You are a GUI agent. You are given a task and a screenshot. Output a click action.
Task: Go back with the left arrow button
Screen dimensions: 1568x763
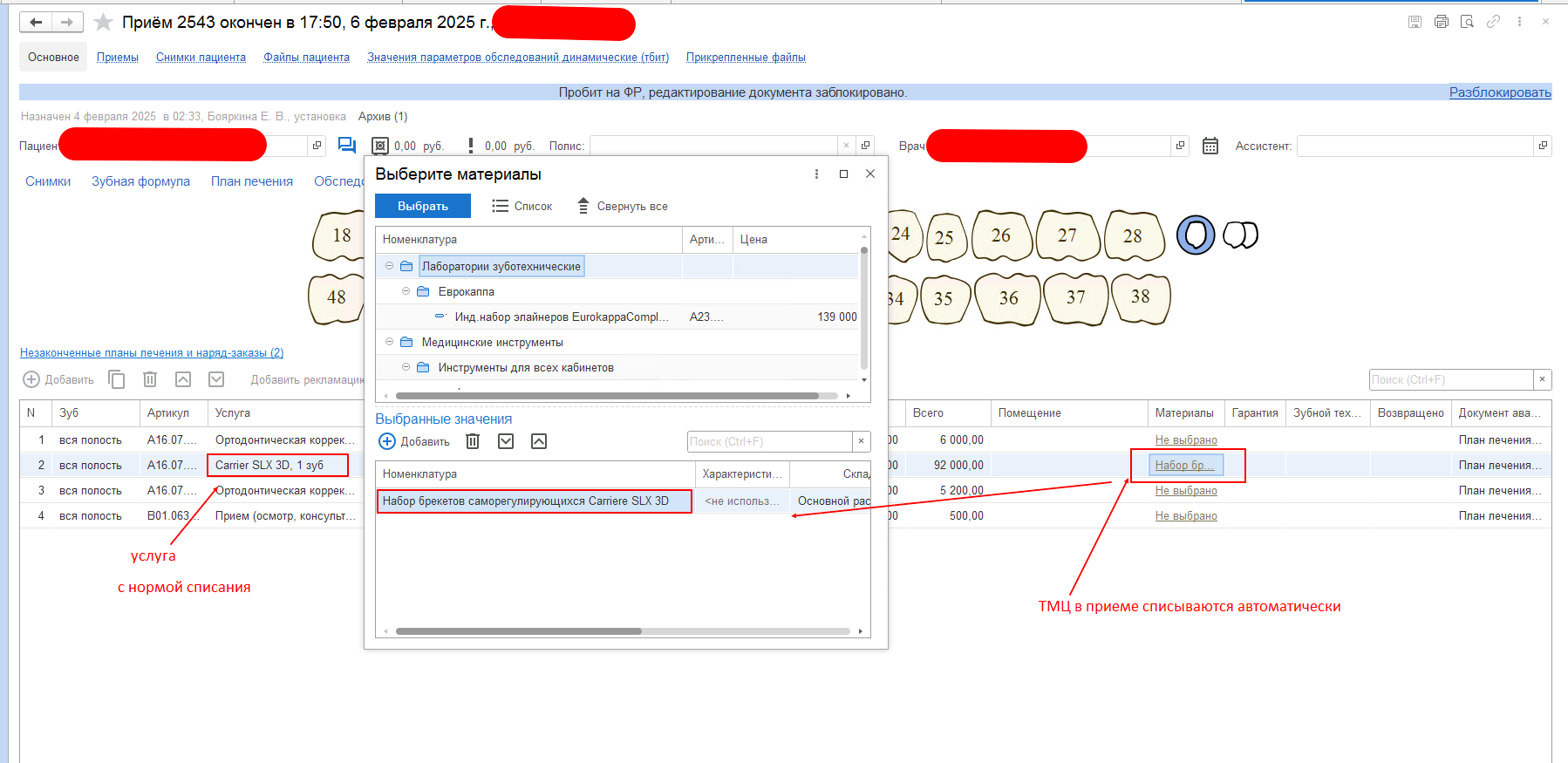click(x=36, y=23)
